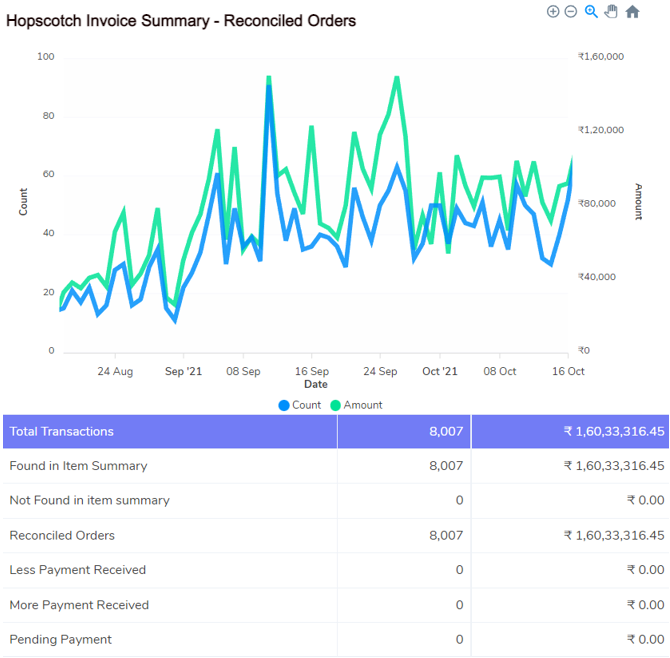Click the Less Payment Received amount ₹ 0.00
The height and width of the screenshot is (658, 670).
click(646, 570)
